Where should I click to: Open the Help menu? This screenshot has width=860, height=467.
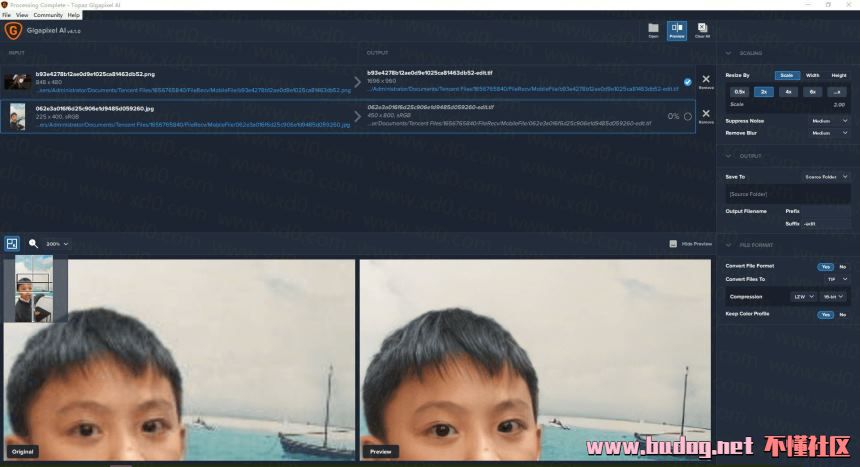73,15
